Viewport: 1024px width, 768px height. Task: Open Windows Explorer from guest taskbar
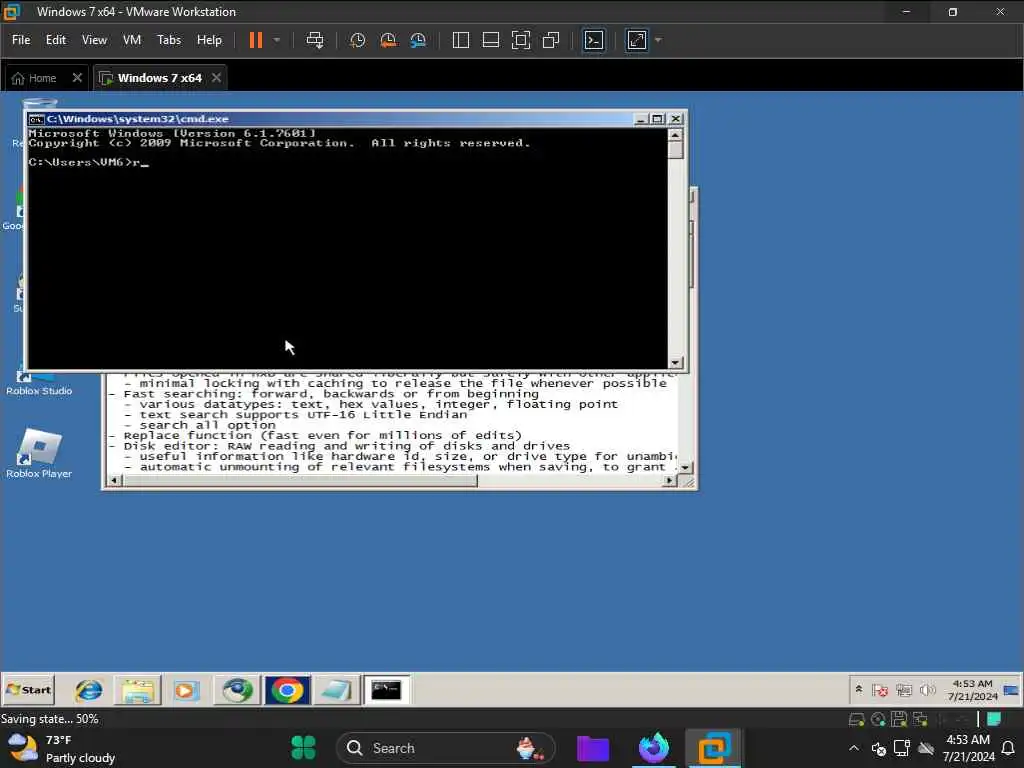(x=138, y=690)
